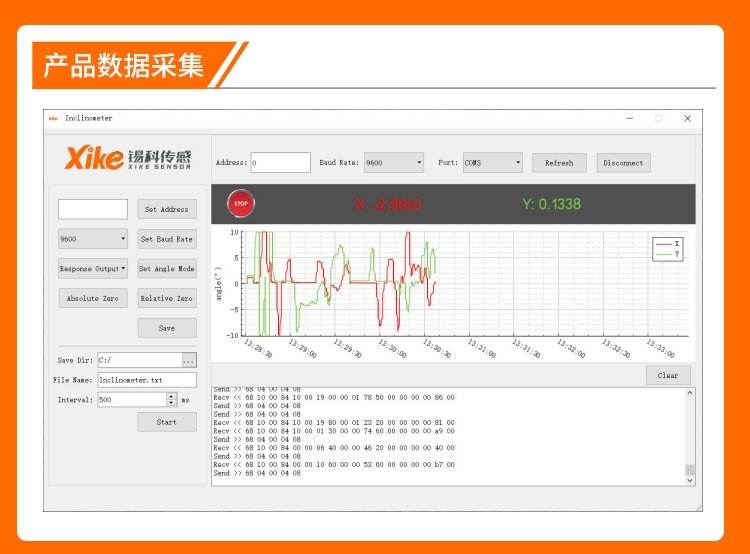Click the browse (...) button for Save Dir
Viewport: 750px width, 554px height.
(x=189, y=360)
